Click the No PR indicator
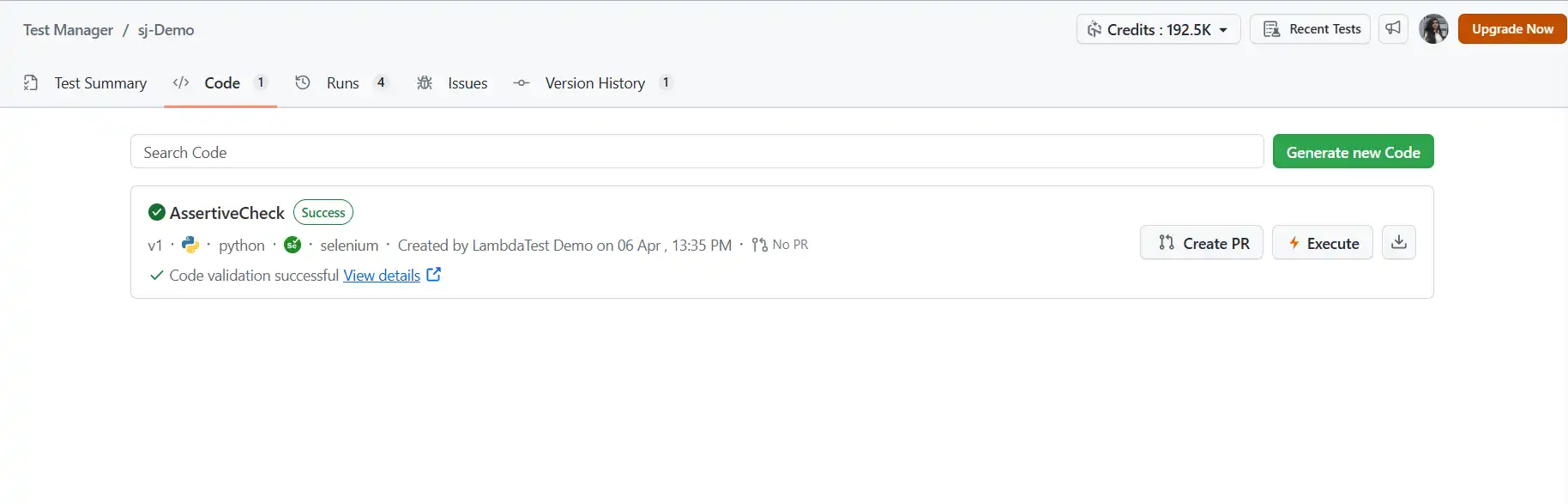 click(x=780, y=245)
